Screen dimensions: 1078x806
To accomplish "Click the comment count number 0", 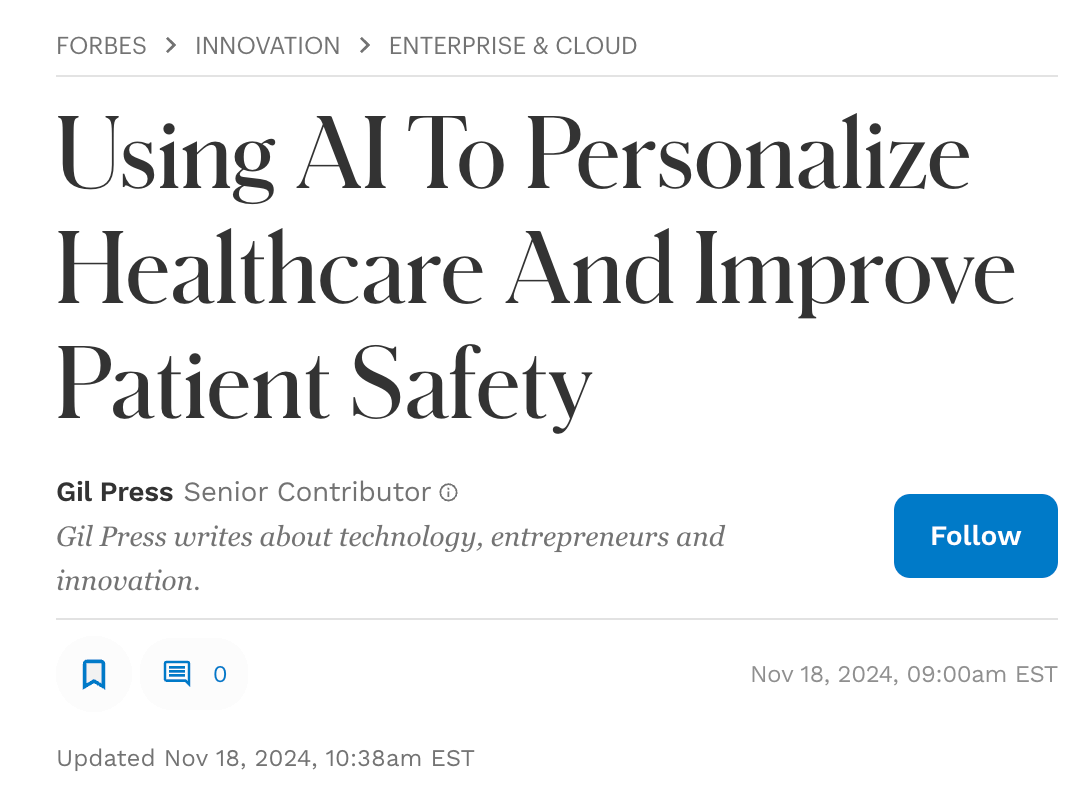I will pos(220,674).
